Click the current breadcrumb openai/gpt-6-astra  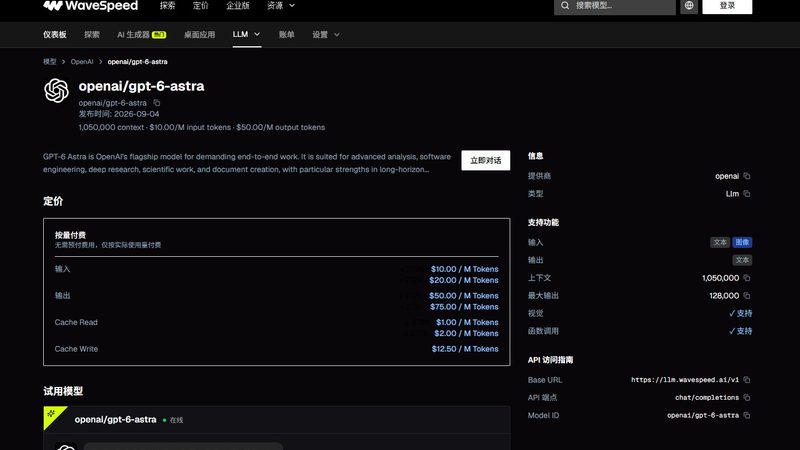(x=137, y=62)
